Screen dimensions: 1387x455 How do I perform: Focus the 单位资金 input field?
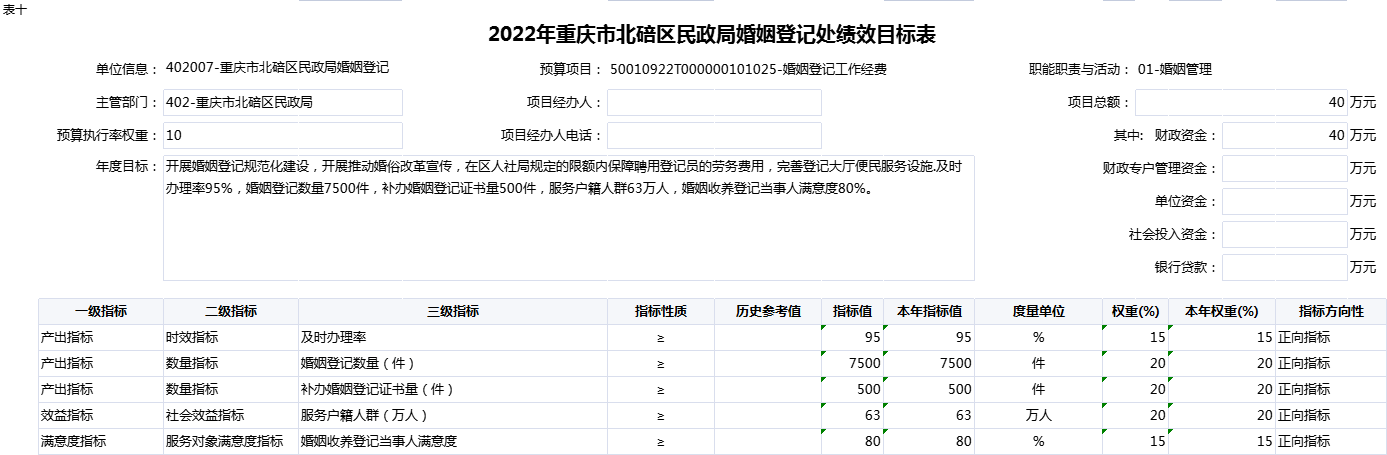point(1284,201)
